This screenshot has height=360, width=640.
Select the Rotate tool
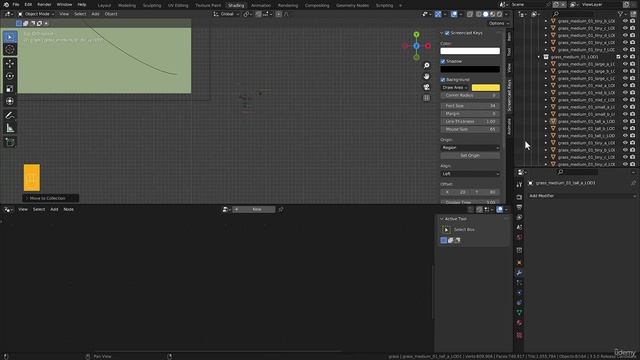tap(10, 76)
